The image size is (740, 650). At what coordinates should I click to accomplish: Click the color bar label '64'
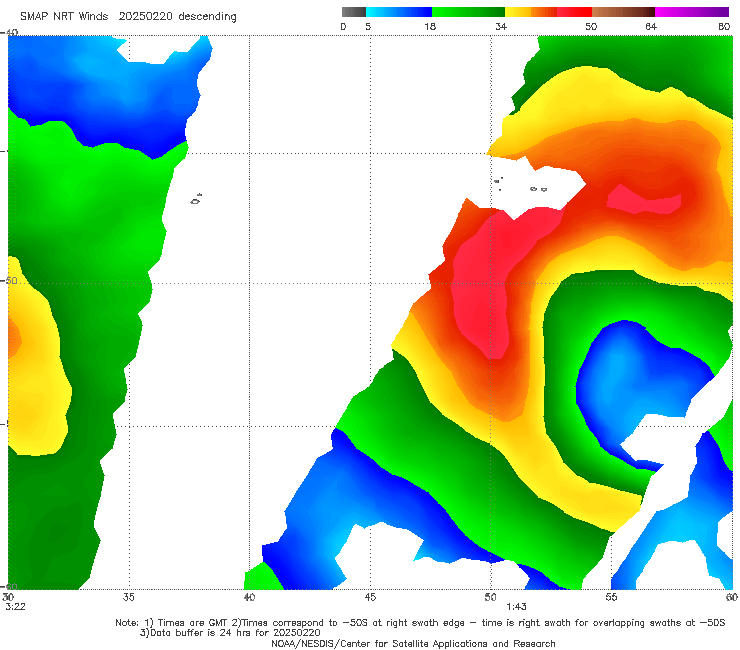651,27
